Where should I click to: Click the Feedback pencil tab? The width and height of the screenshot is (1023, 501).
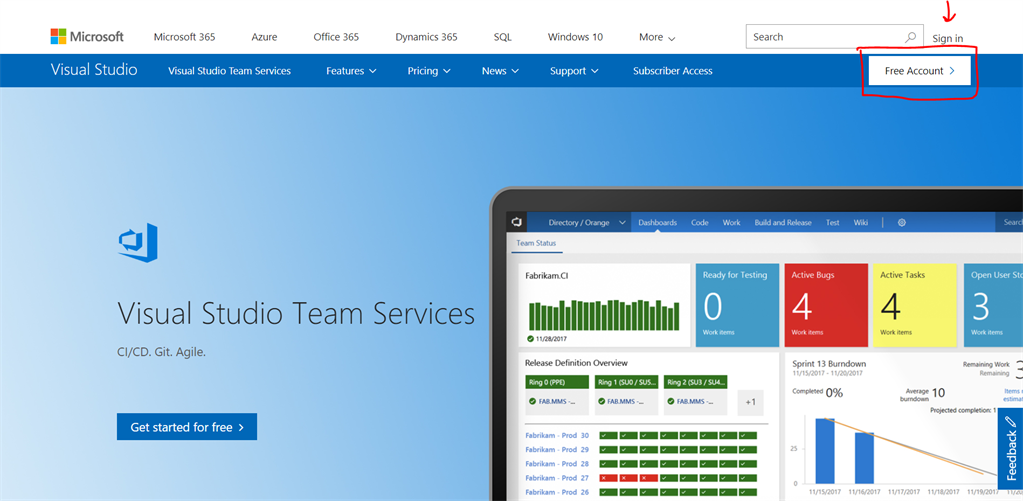[x=1011, y=449]
